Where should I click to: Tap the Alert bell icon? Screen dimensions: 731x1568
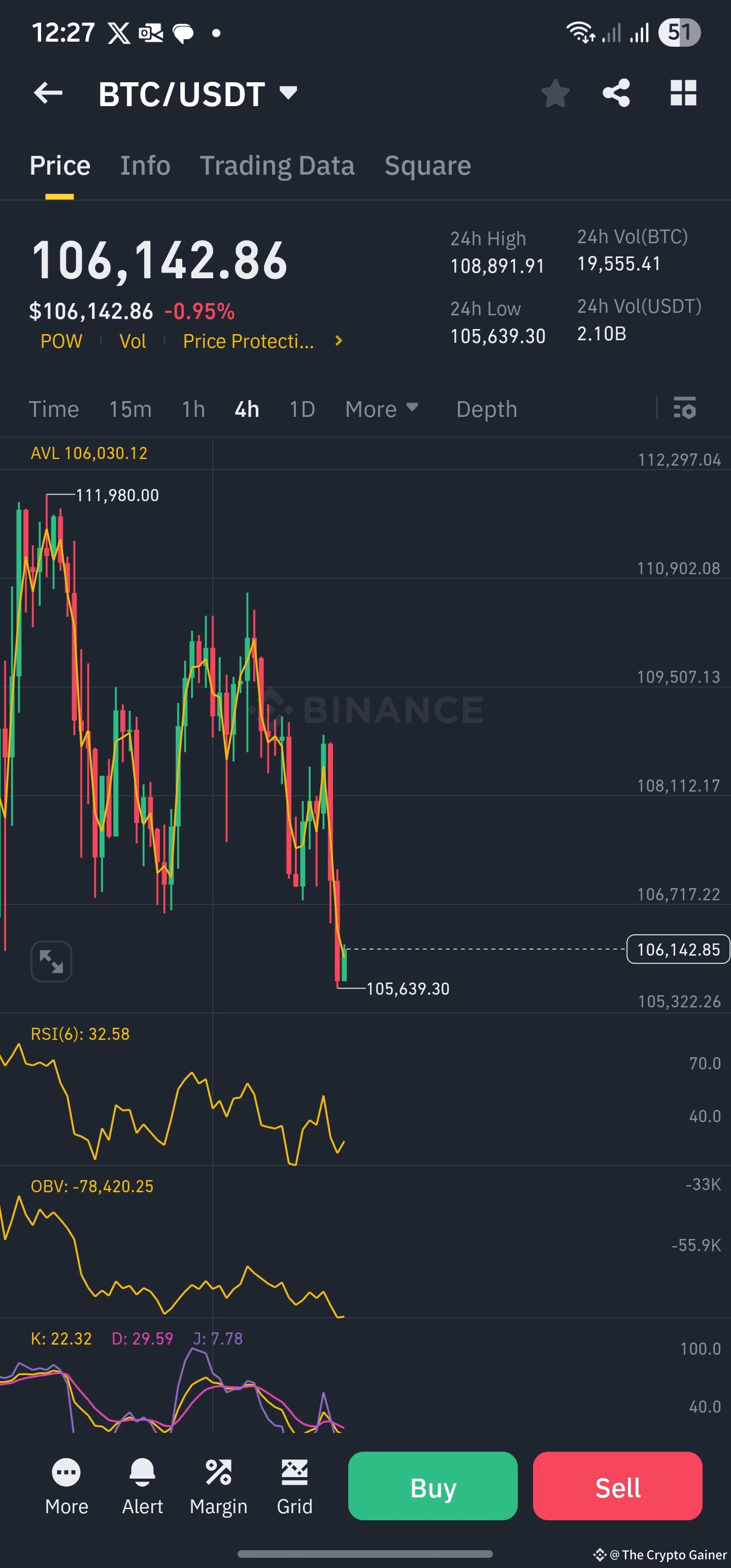(x=143, y=1485)
